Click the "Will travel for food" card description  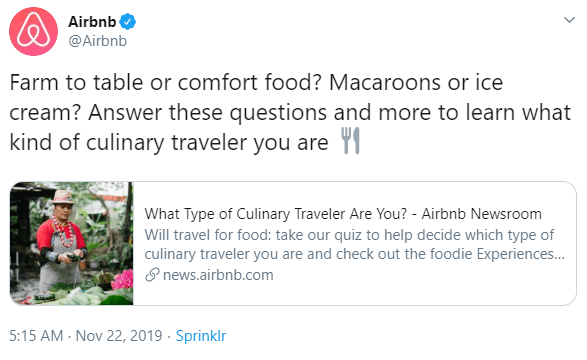pyautogui.click(x=355, y=244)
